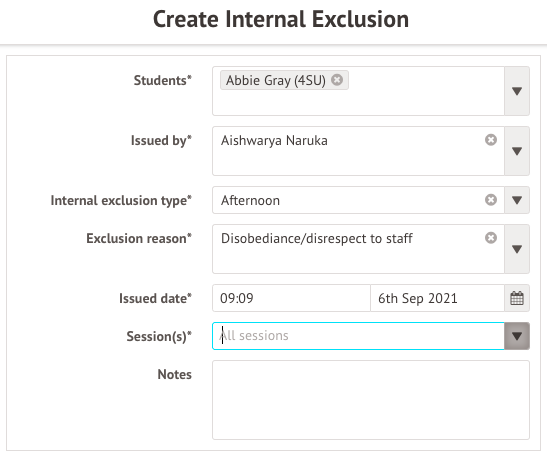Click the 09:09 issued time field
Screen dimensions: 547x459
click(x=291, y=298)
